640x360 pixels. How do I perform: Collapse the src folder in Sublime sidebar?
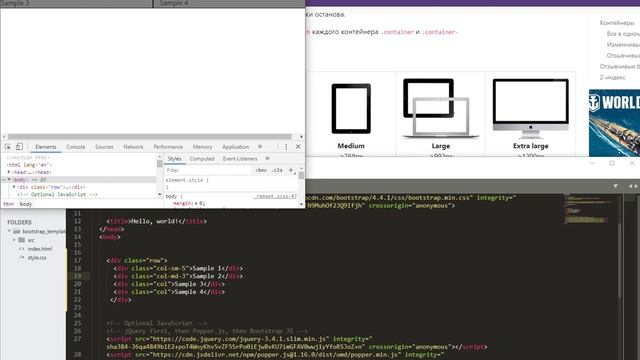tap(14, 240)
